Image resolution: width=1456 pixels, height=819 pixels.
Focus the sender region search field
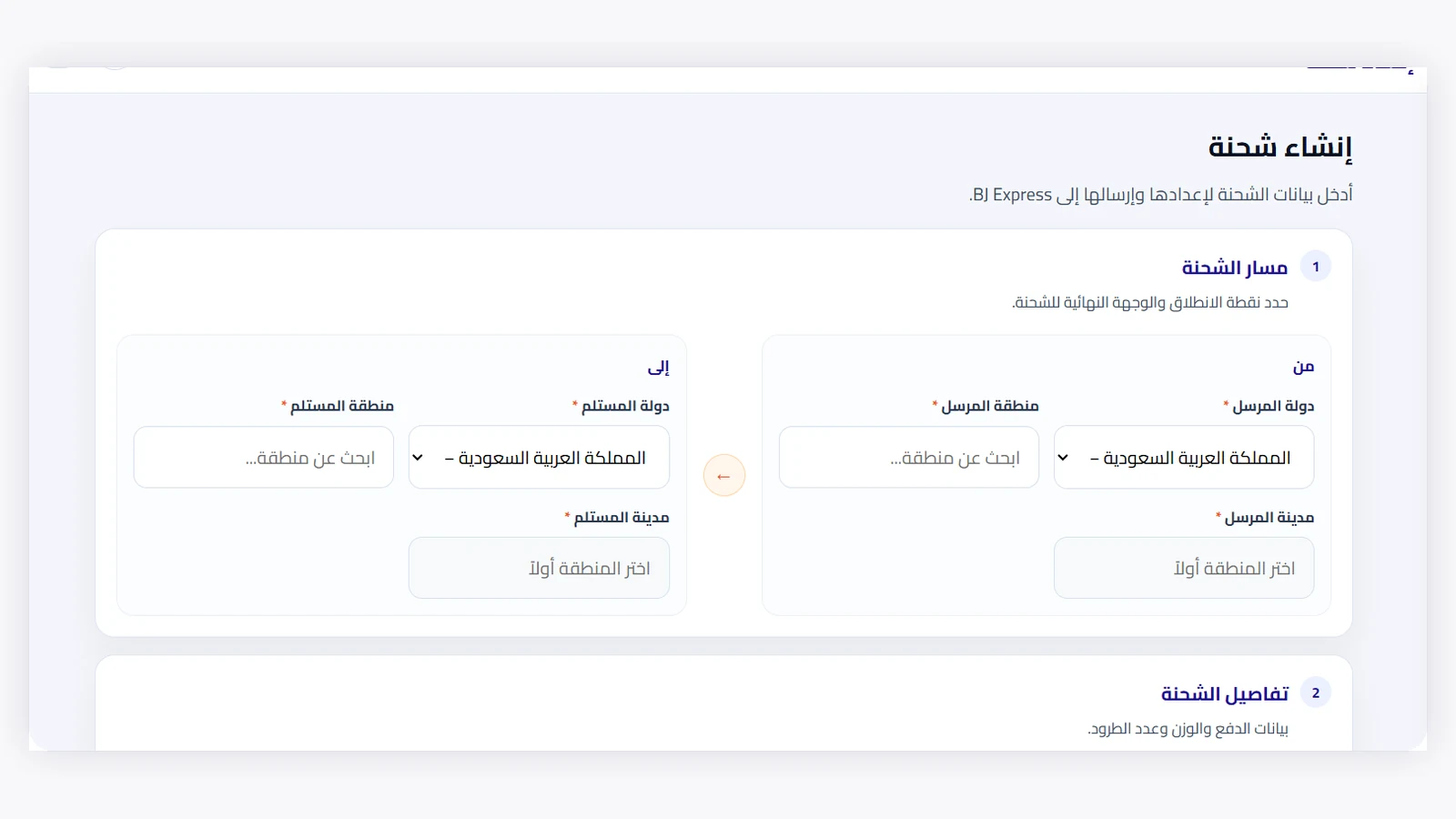coord(909,458)
